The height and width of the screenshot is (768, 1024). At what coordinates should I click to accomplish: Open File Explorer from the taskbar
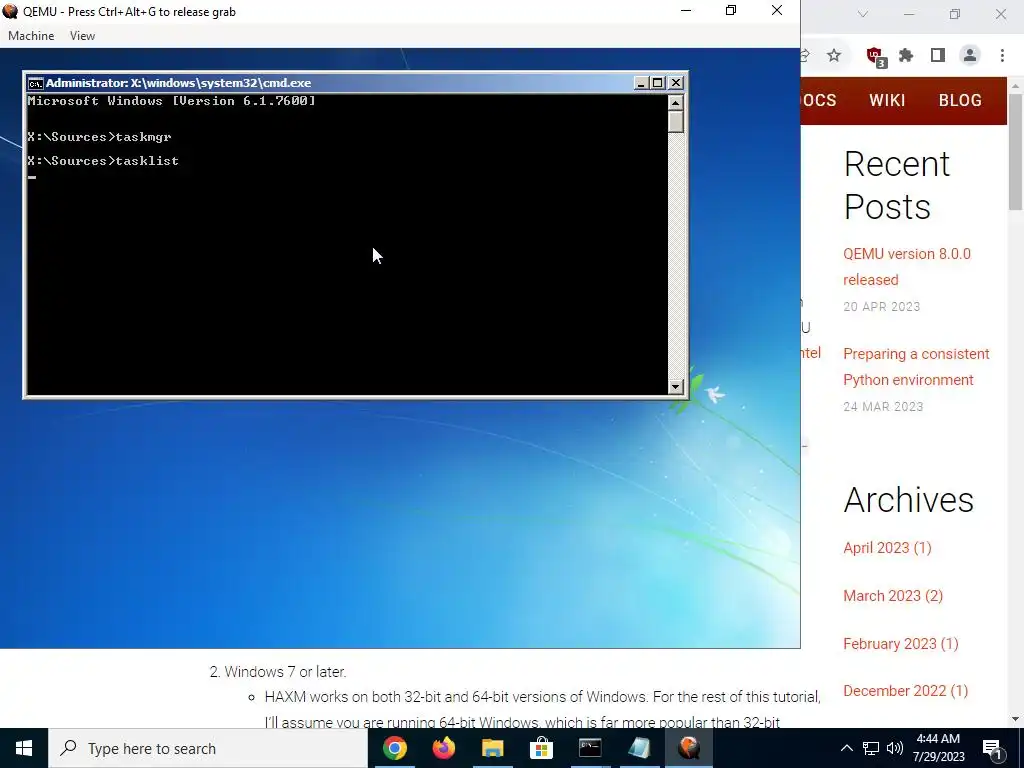(492, 748)
